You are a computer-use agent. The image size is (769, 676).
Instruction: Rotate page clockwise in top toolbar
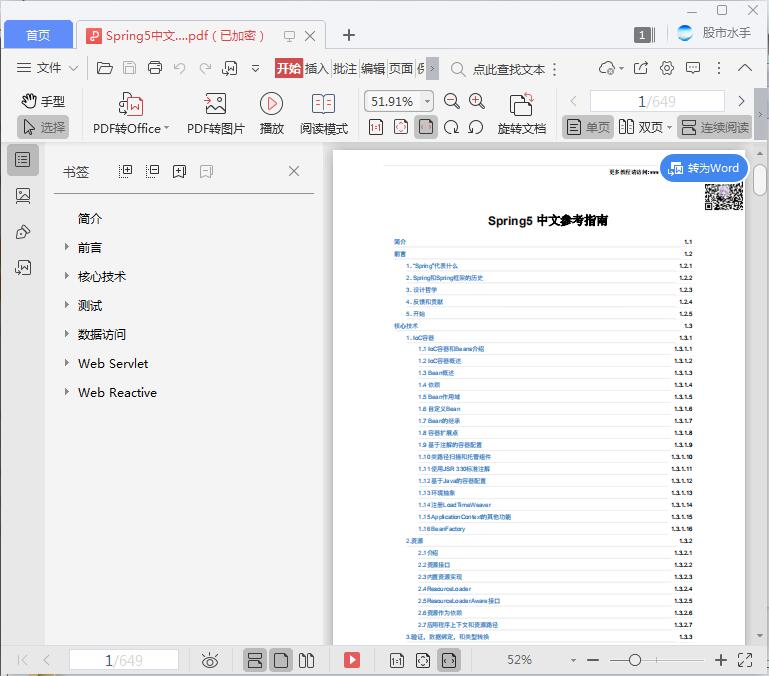coord(451,128)
